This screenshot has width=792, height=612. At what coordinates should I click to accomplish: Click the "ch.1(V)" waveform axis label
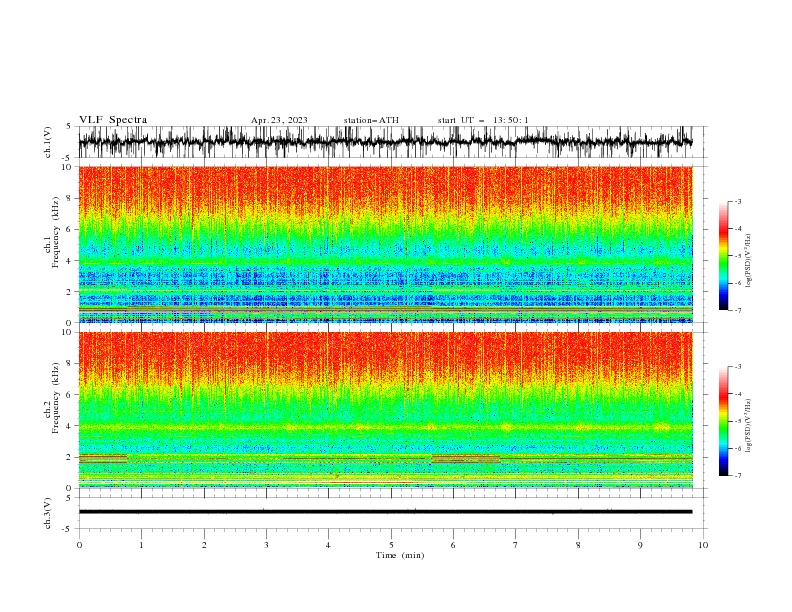click(48, 142)
